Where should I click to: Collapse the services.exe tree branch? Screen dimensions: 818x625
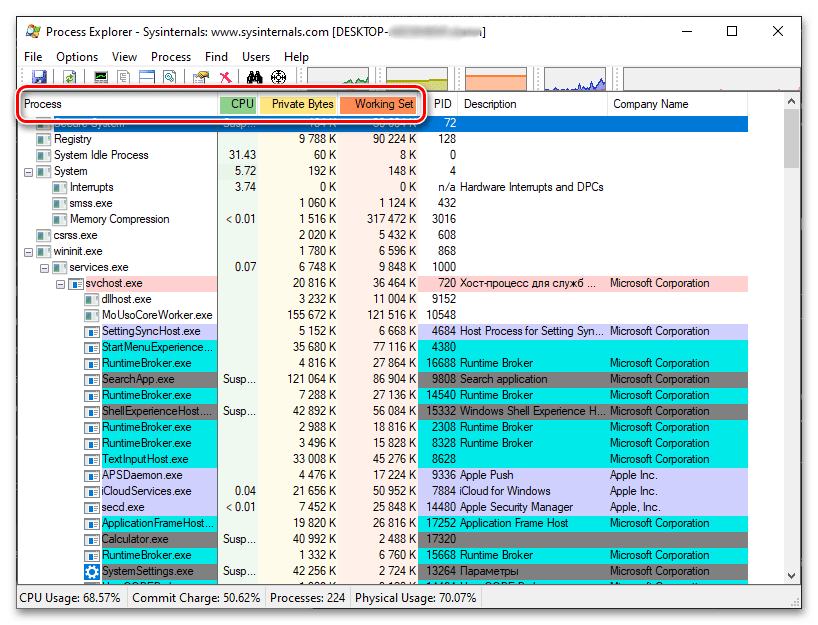(x=45, y=267)
